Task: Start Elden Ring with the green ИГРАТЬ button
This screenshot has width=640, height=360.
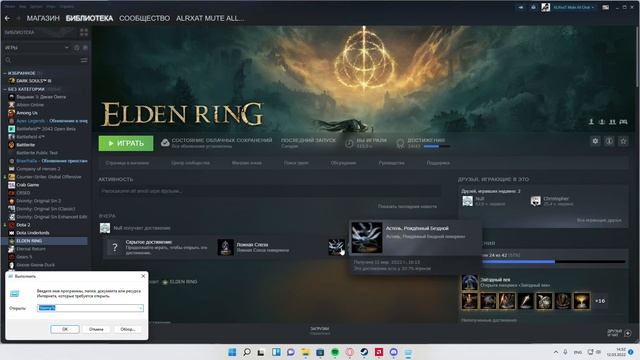Action: (x=126, y=143)
